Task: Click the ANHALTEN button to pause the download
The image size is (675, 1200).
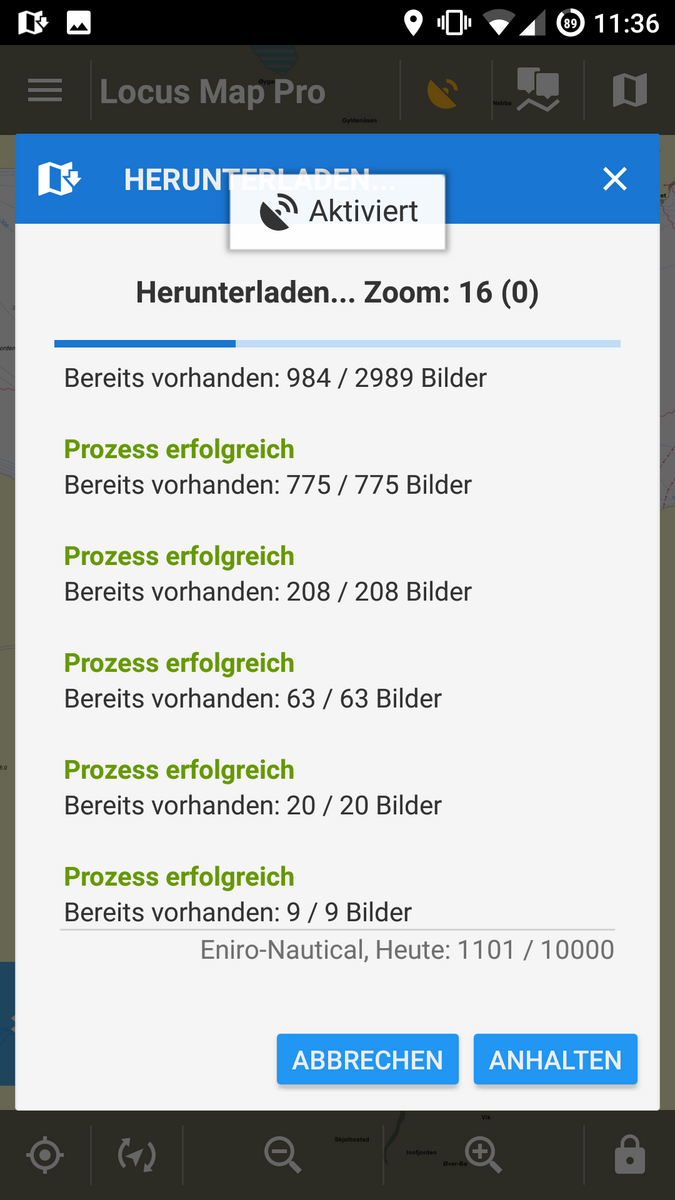Action: point(555,1060)
